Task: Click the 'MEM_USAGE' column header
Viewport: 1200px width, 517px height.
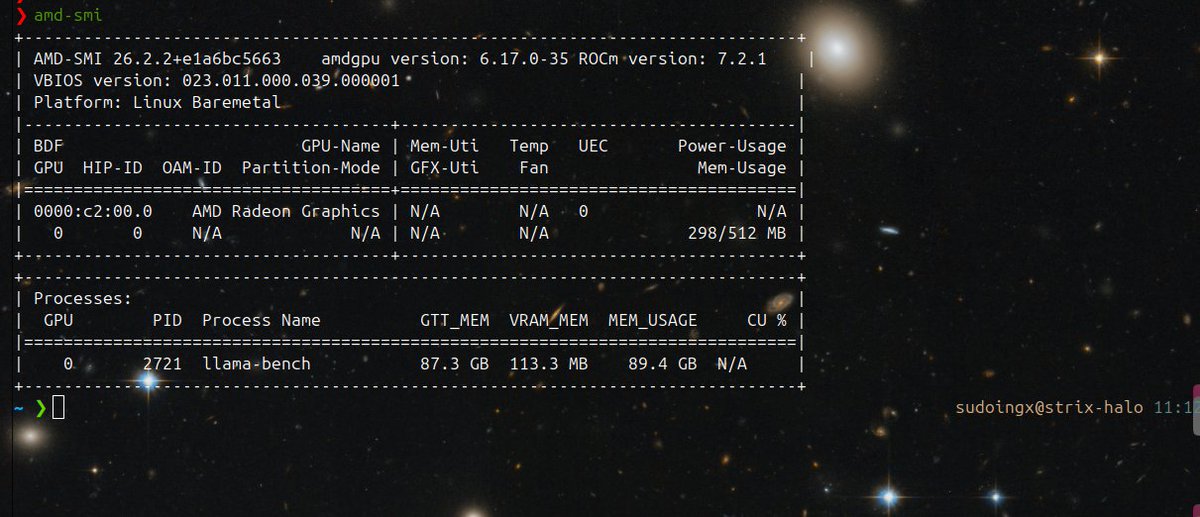Action: 652,320
